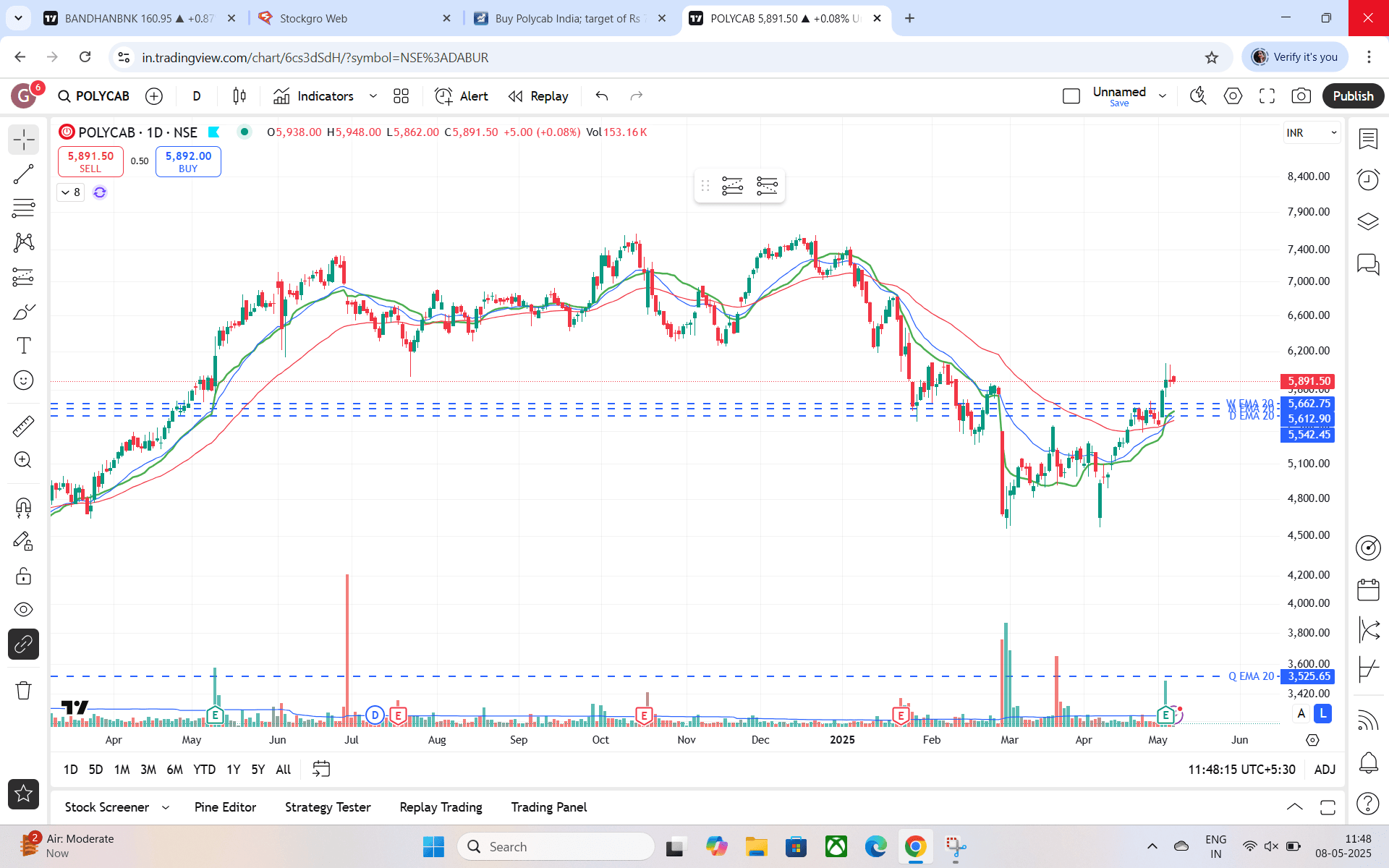The image size is (1389, 868).
Task: Expand the Unnamed layout menu arrow
Action: coord(1163,96)
